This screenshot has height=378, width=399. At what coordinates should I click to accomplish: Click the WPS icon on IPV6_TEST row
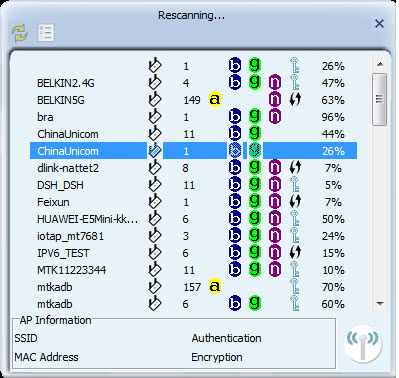point(295,253)
